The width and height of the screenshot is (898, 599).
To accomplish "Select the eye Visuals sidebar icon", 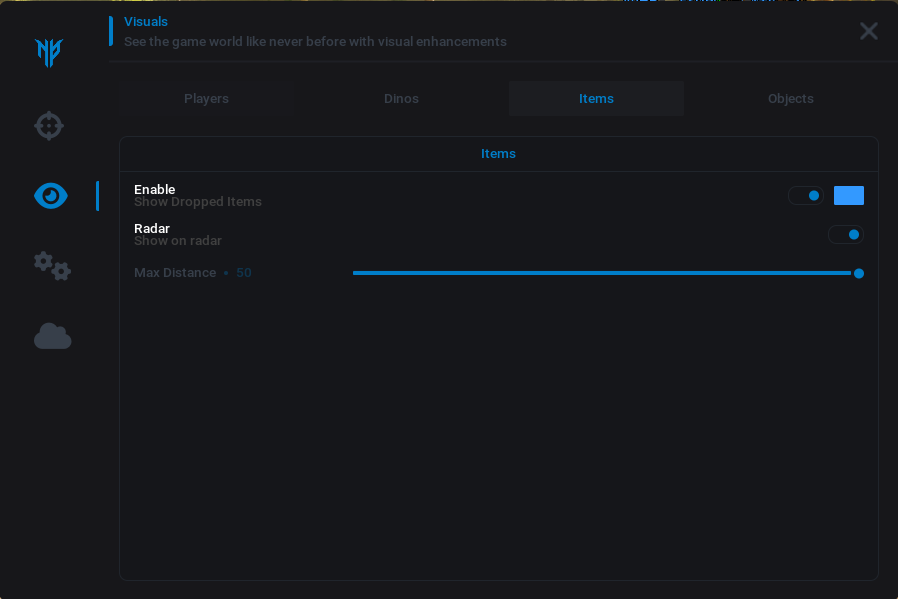I will (x=51, y=196).
